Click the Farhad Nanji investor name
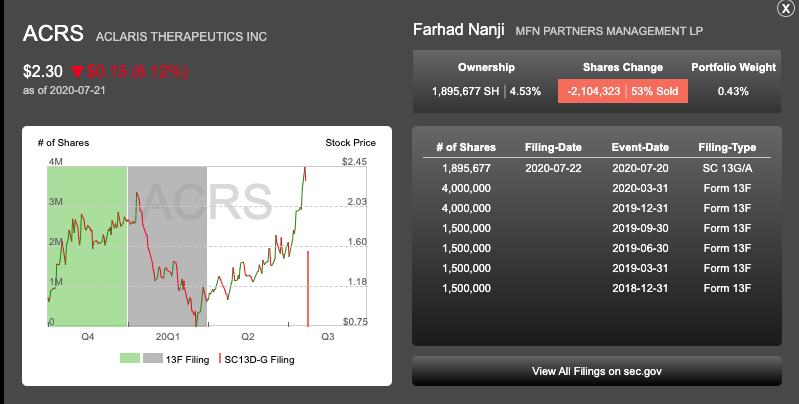Image resolution: width=799 pixels, height=404 pixels. (x=459, y=30)
